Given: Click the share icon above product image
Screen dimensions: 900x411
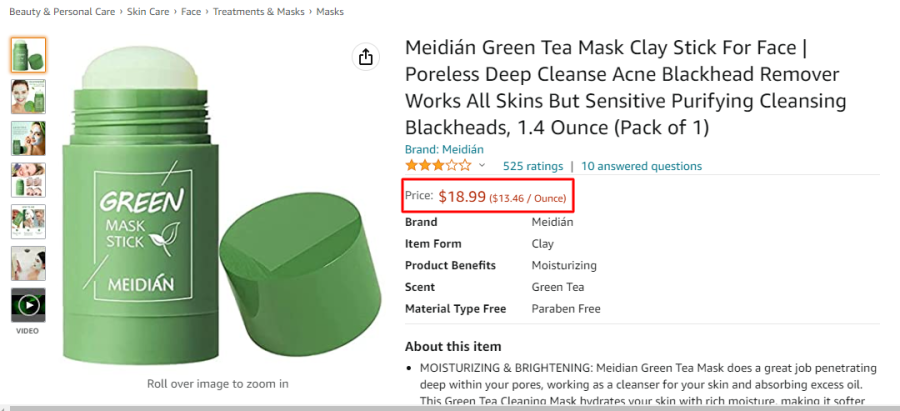Looking at the screenshot, I should [366, 57].
